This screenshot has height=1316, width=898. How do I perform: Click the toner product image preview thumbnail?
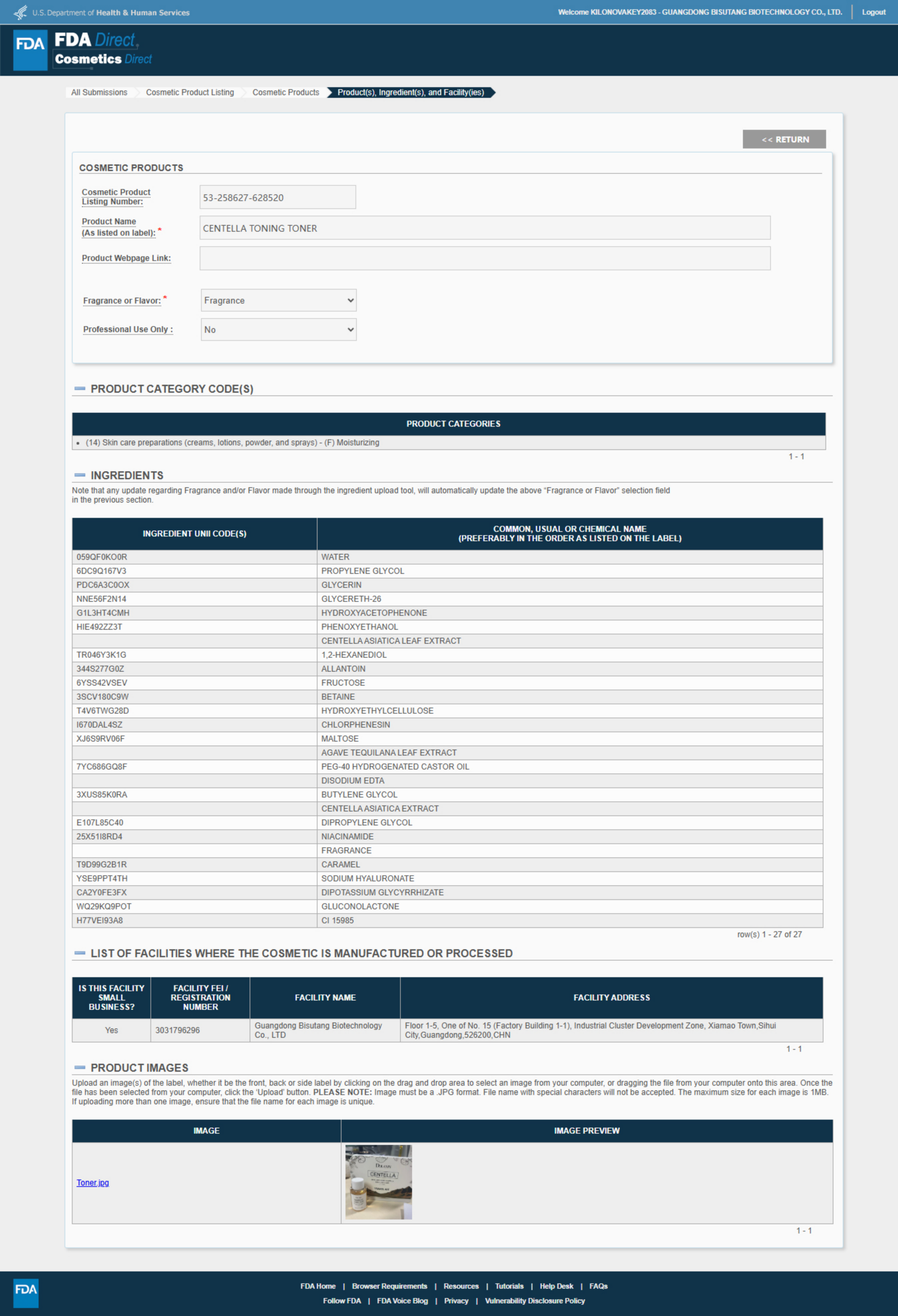click(x=379, y=1182)
